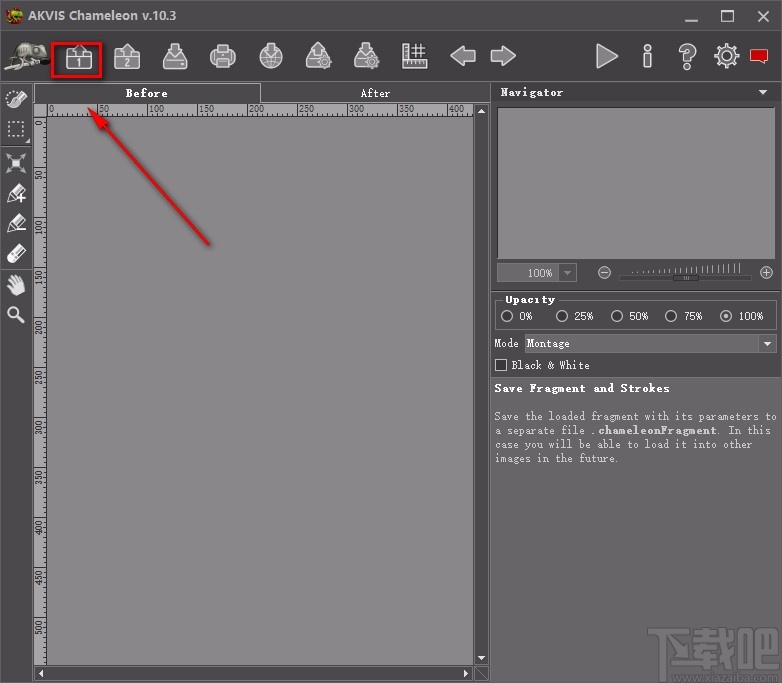This screenshot has width=782, height=683.
Task: Enable the Black & White checkbox
Action: click(501, 365)
